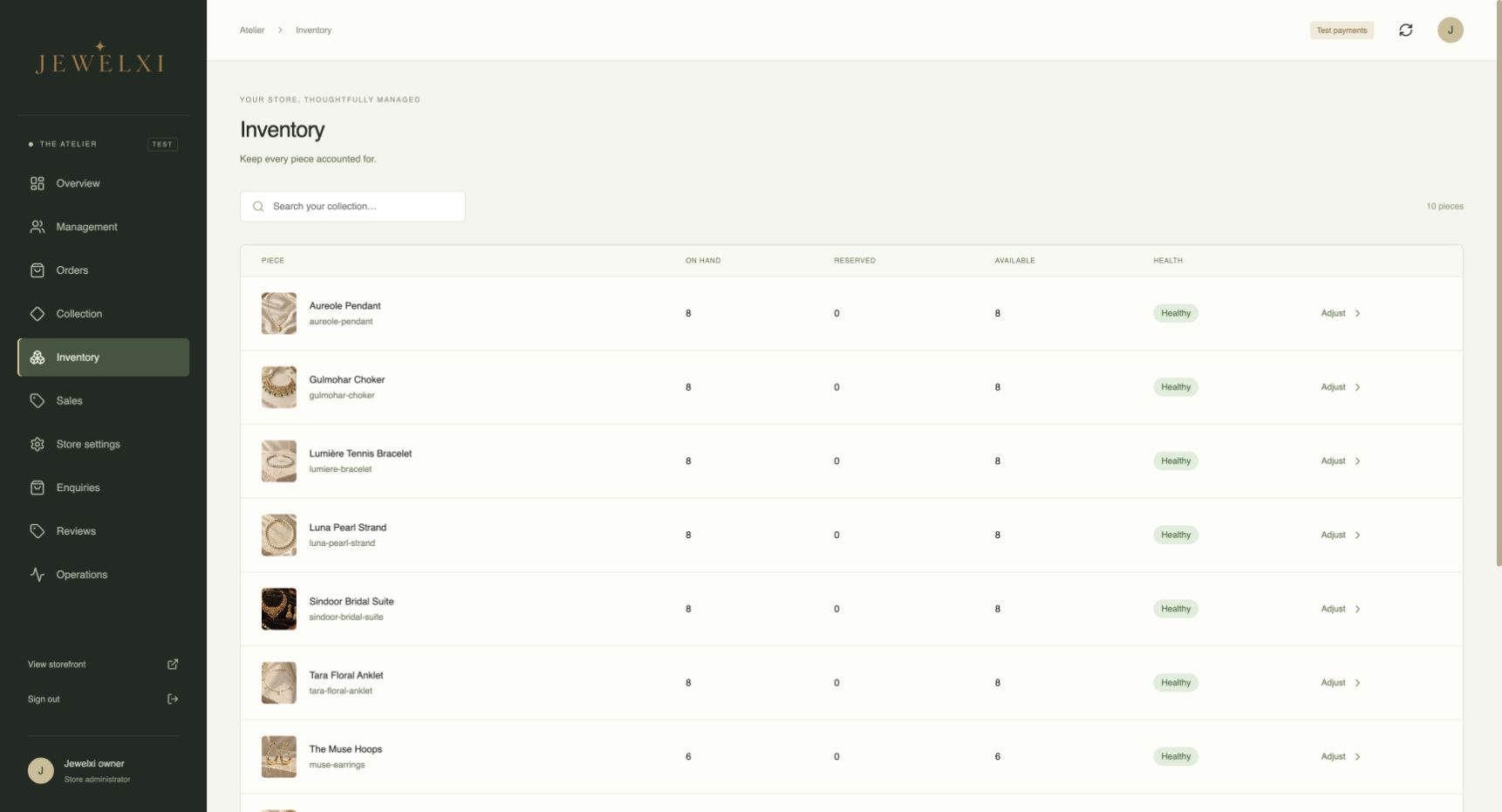This screenshot has width=1502, height=812.
Task: Click the On Hand column header
Action: click(x=703, y=261)
